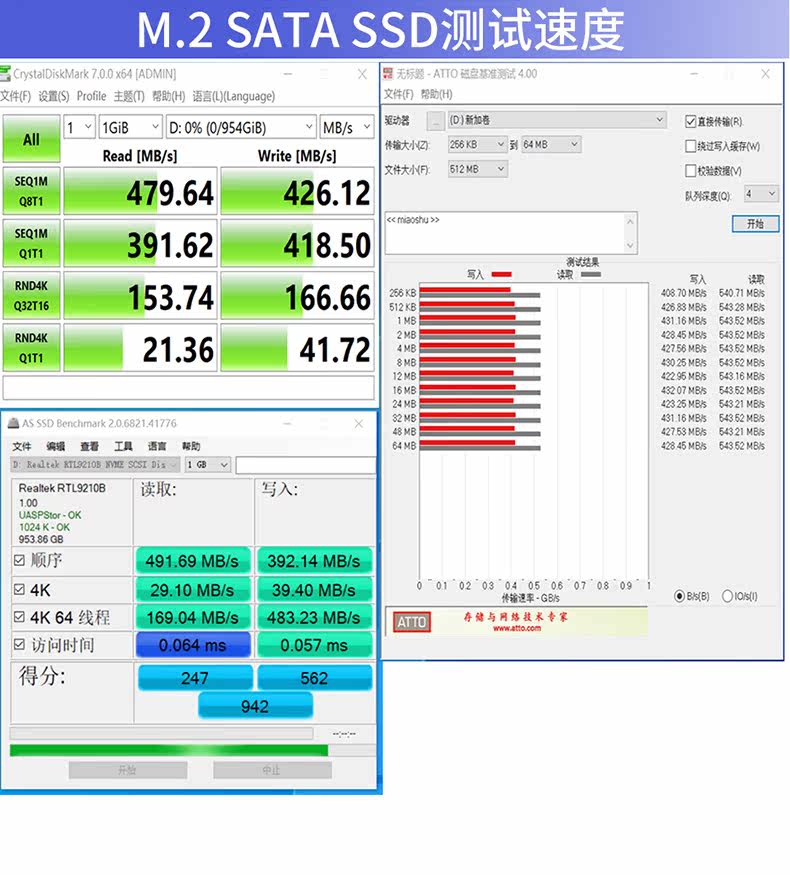Run the RND4K Q1T1 test

31,348
